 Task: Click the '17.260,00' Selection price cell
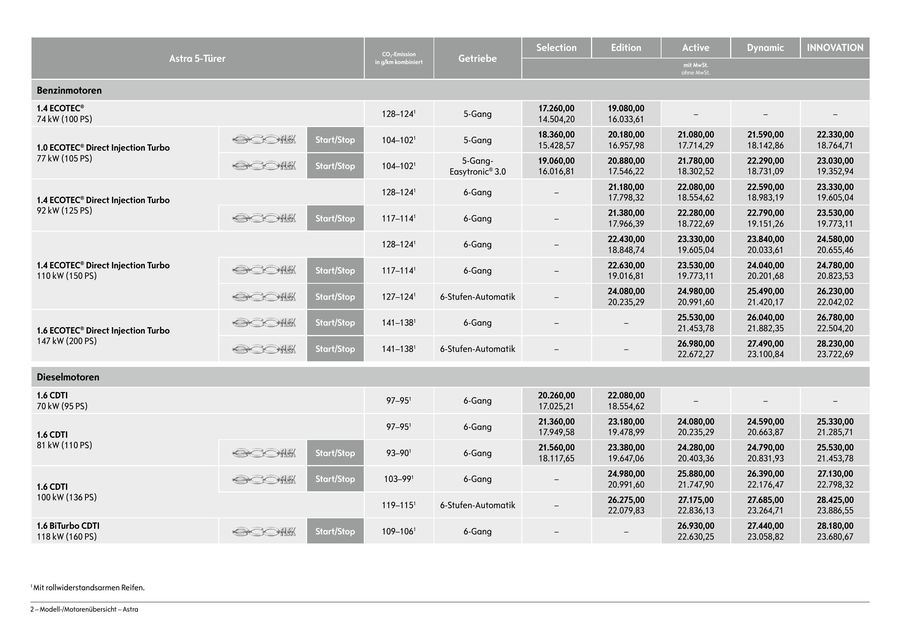(x=556, y=114)
